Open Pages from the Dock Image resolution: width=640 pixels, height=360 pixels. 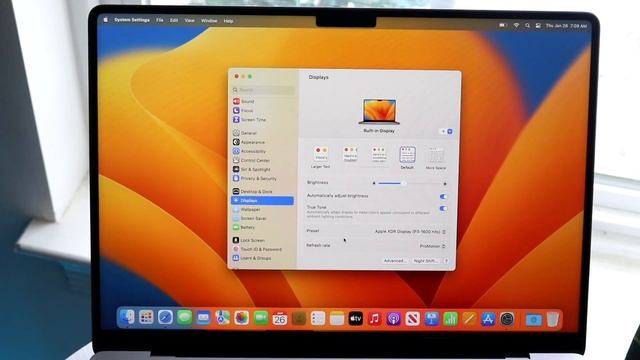point(469,319)
